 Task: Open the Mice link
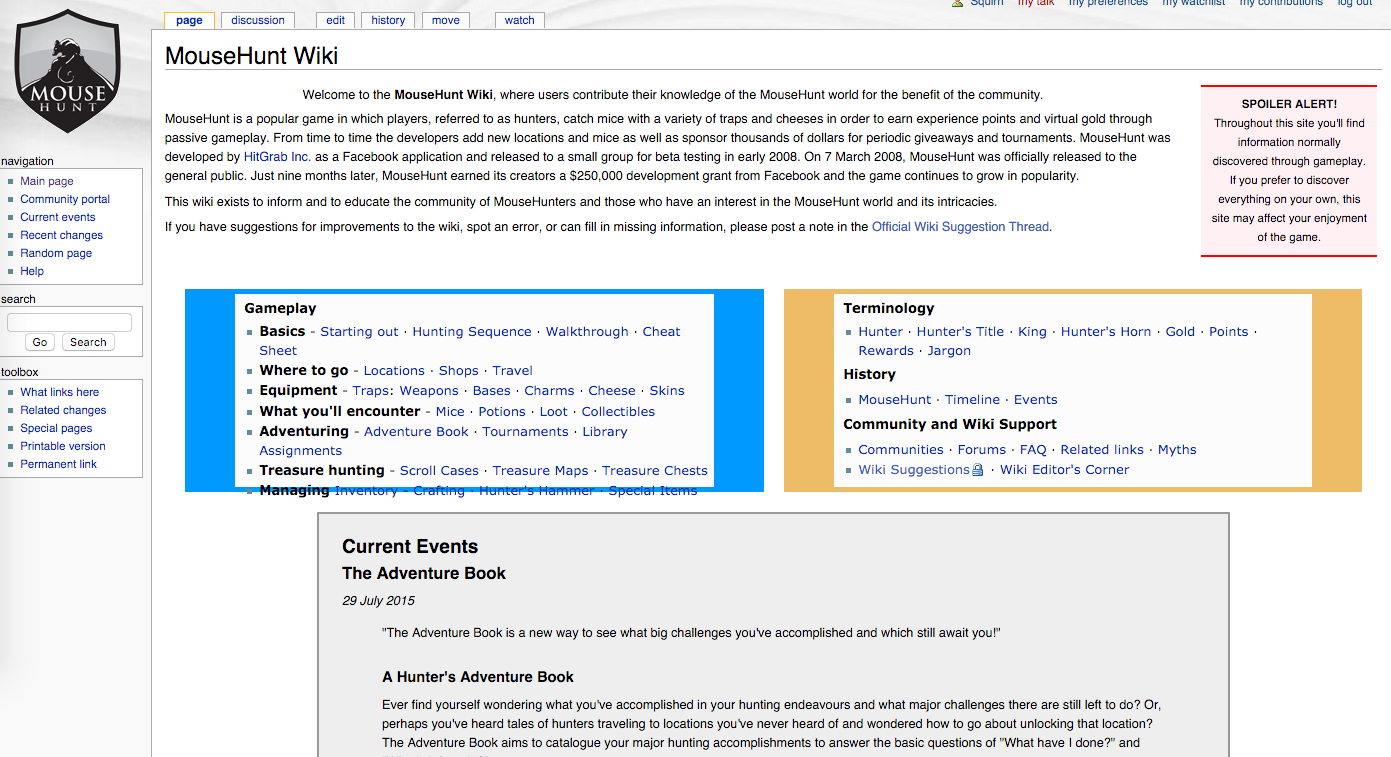(450, 412)
